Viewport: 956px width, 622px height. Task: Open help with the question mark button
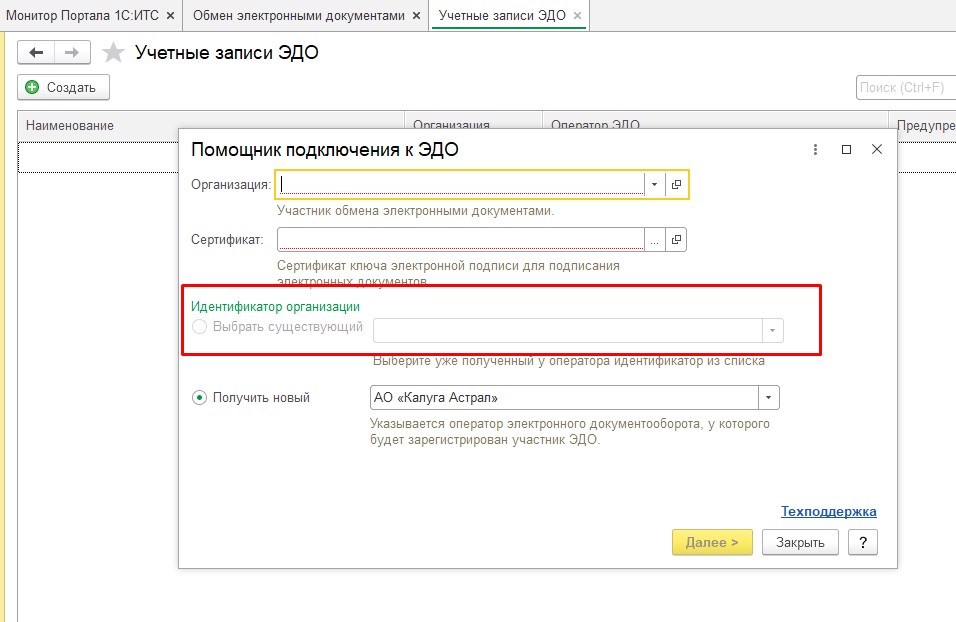tap(863, 542)
